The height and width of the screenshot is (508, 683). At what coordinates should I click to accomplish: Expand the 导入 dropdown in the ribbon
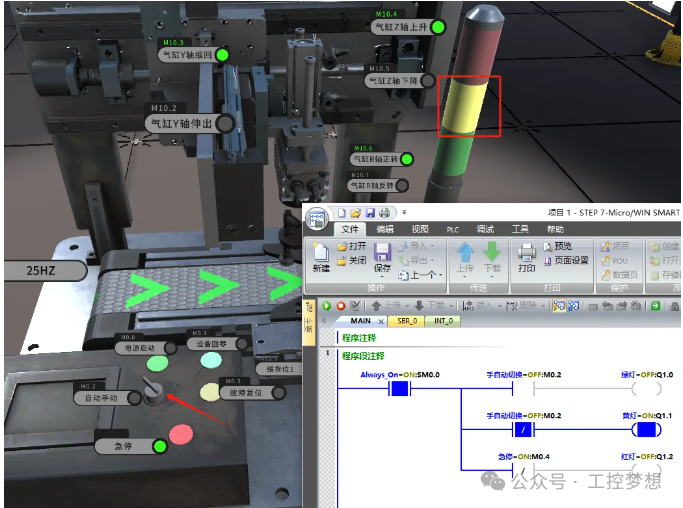433,246
